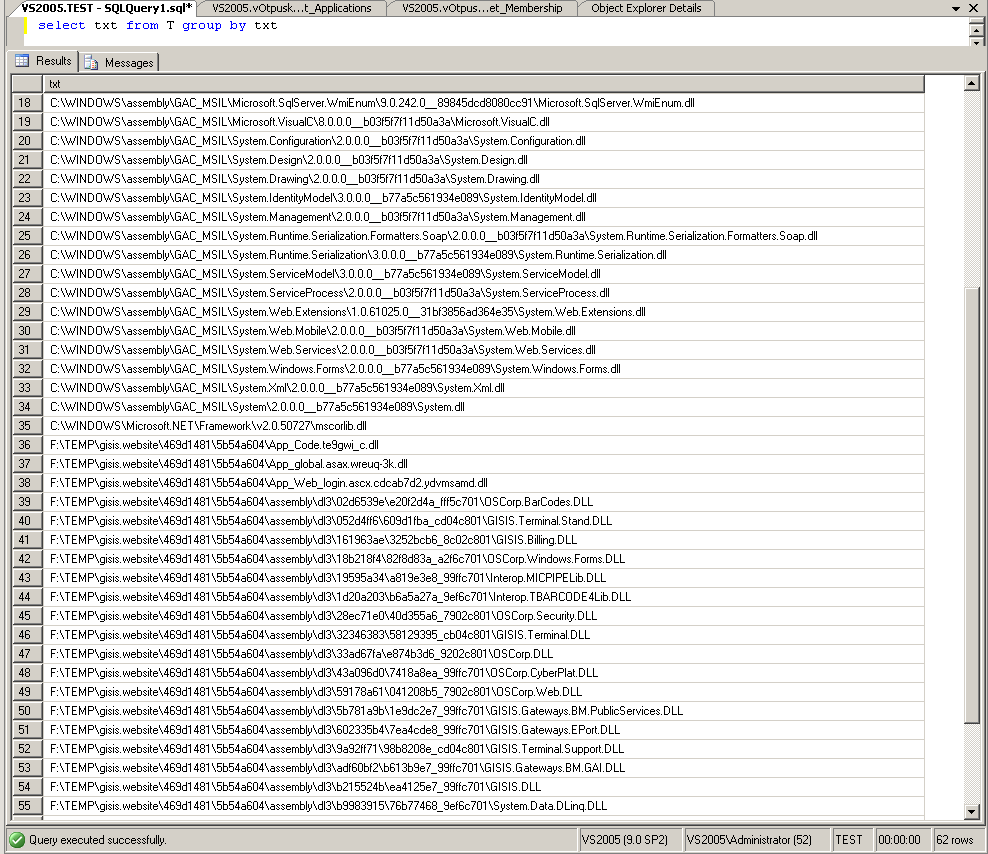The width and height of the screenshot is (988, 854).
Task: Click in the SQL query text editor
Action: click(496, 32)
